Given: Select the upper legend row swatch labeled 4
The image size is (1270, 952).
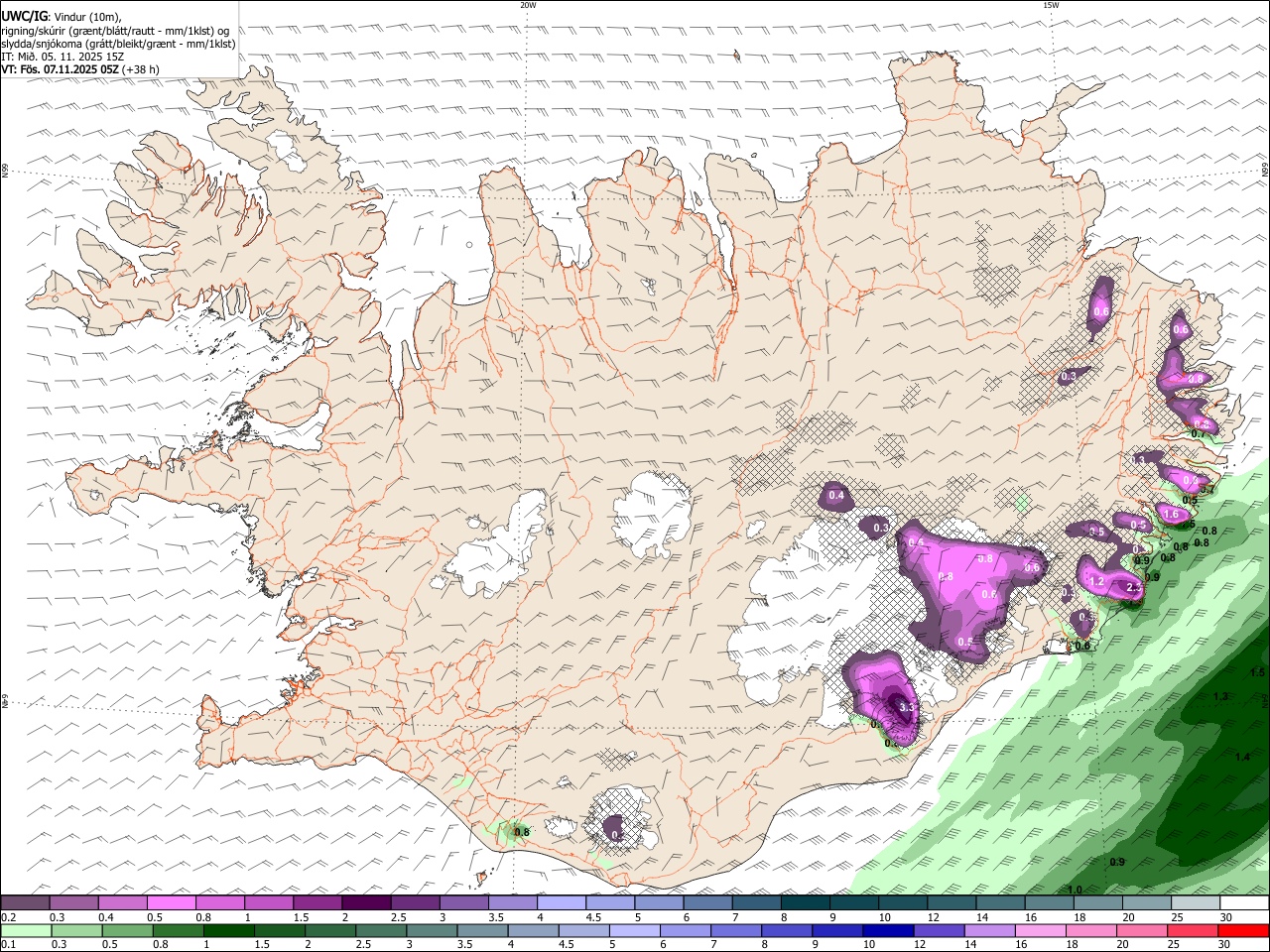Looking at the screenshot, I should click(560, 903).
